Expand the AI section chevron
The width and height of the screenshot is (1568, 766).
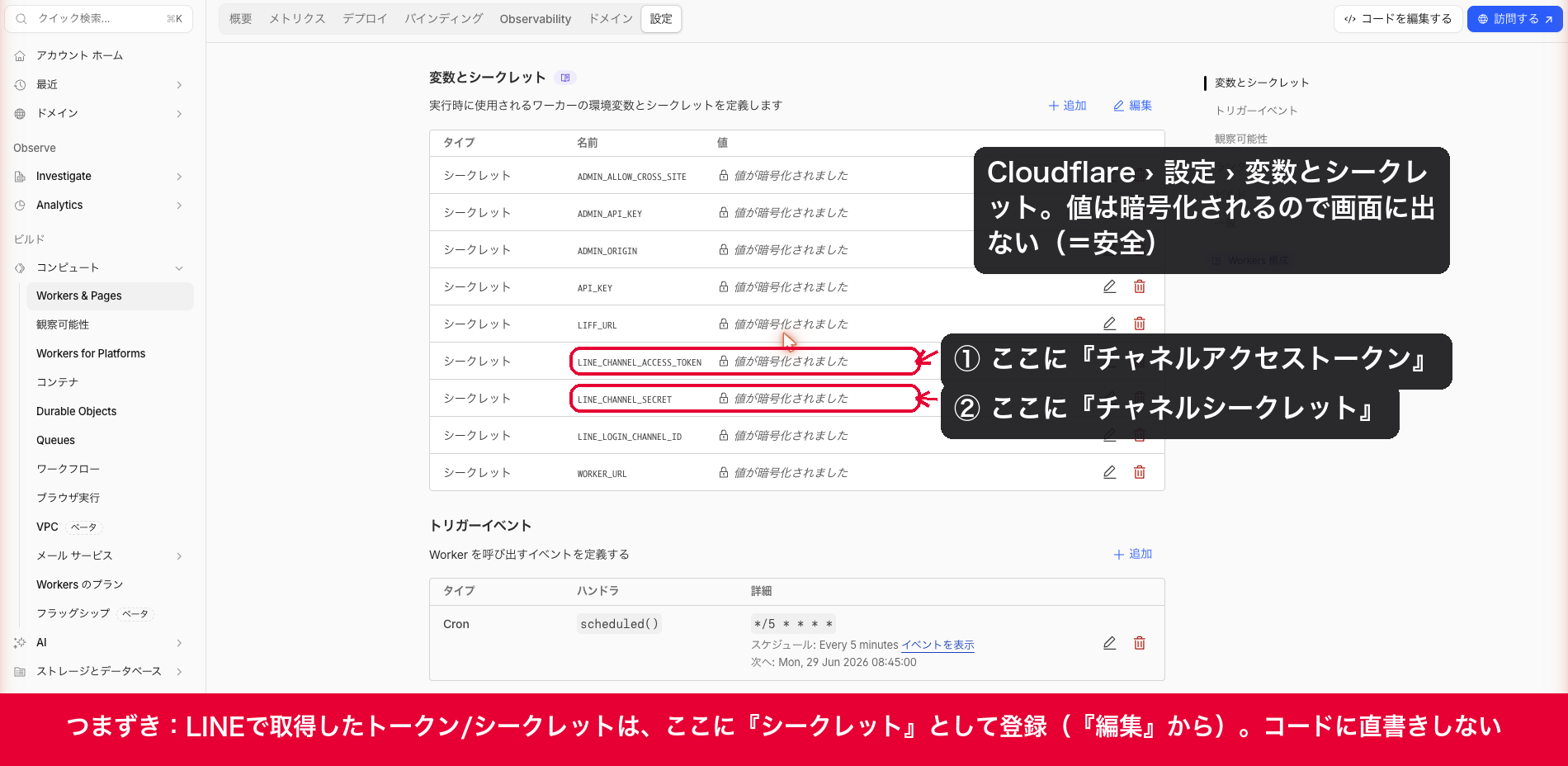(x=179, y=643)
